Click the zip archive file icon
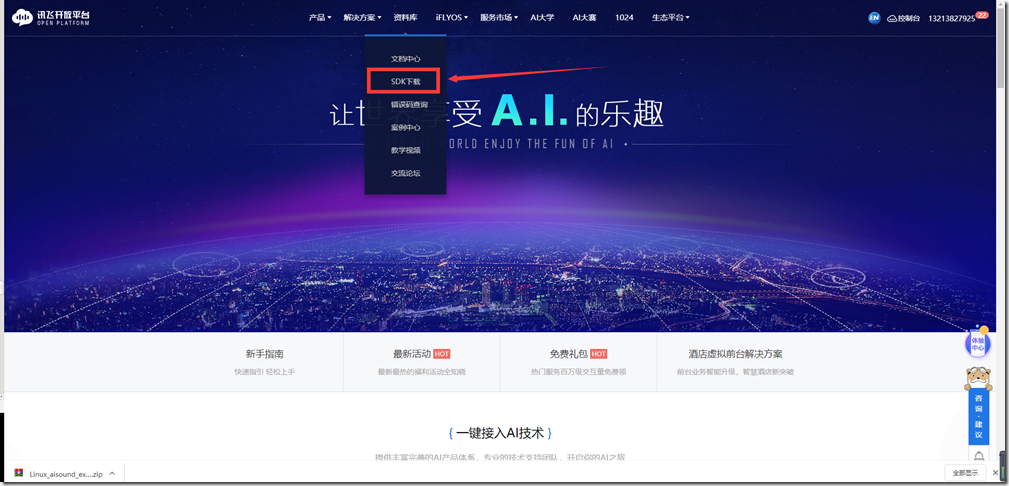Screen dimensions: 1009x486 [x=19, y=473]
